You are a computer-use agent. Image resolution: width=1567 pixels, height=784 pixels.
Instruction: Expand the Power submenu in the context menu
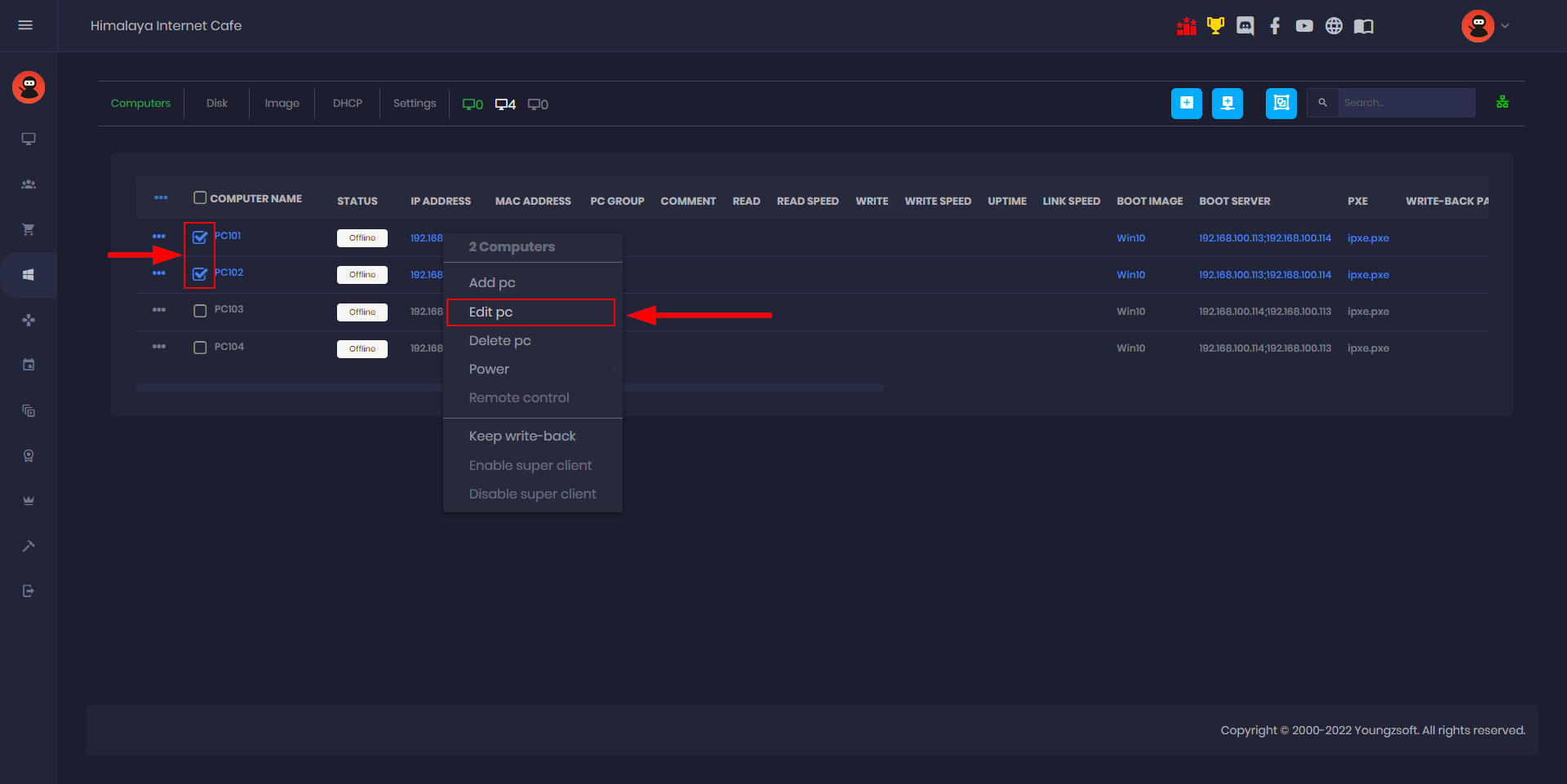coord(489,369)
